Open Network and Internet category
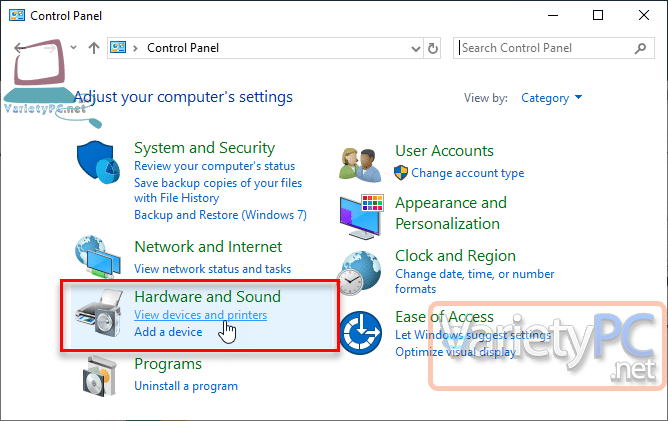The height and width of the screenshot is (421, 668). point(208,247)
